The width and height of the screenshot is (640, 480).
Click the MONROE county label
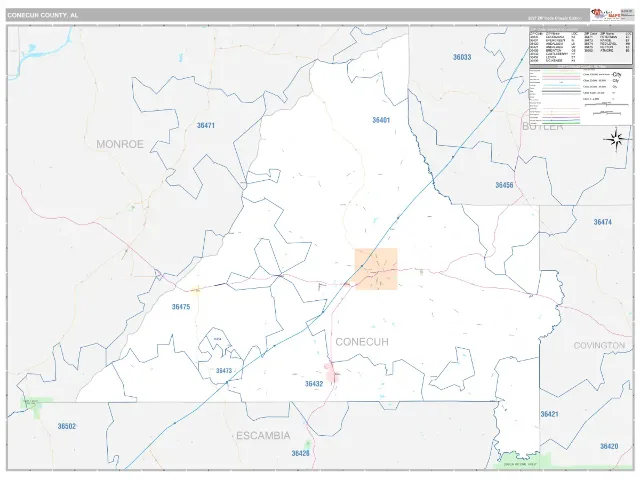[x=120, y=144]
